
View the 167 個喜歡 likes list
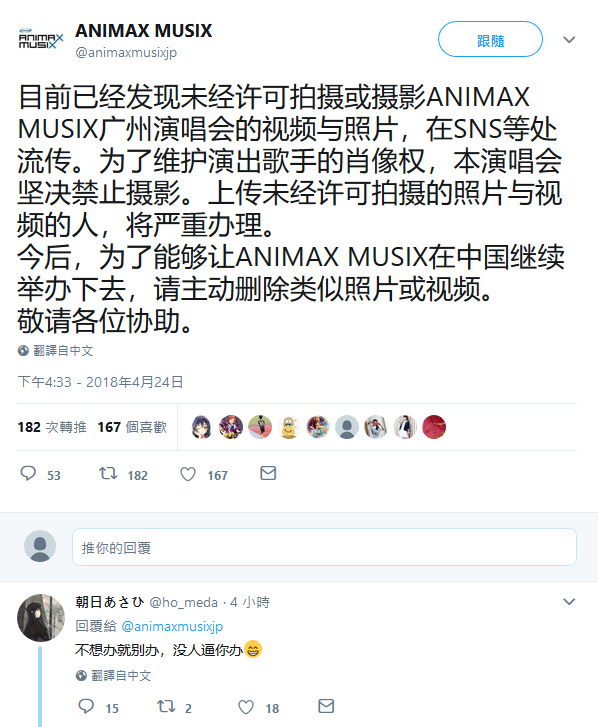[x=132, y=427]
